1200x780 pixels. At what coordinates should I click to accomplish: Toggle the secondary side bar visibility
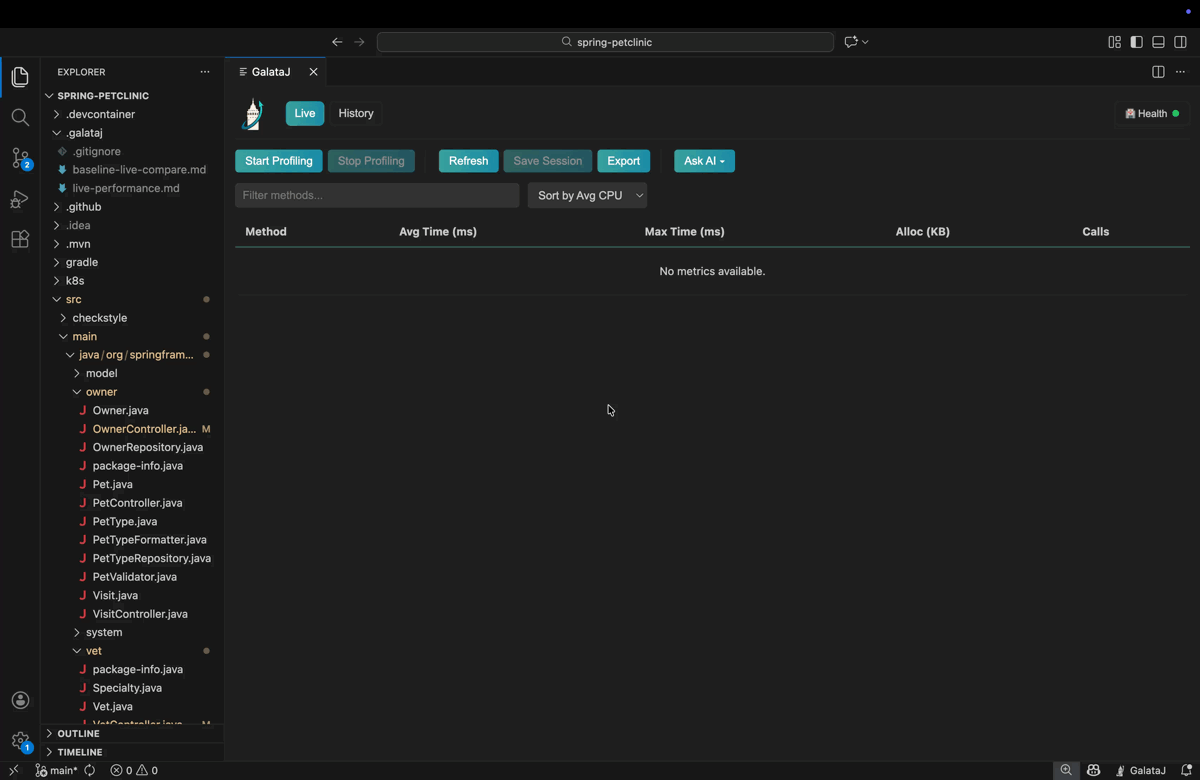pyautogui.click(x=1180, y=42)
